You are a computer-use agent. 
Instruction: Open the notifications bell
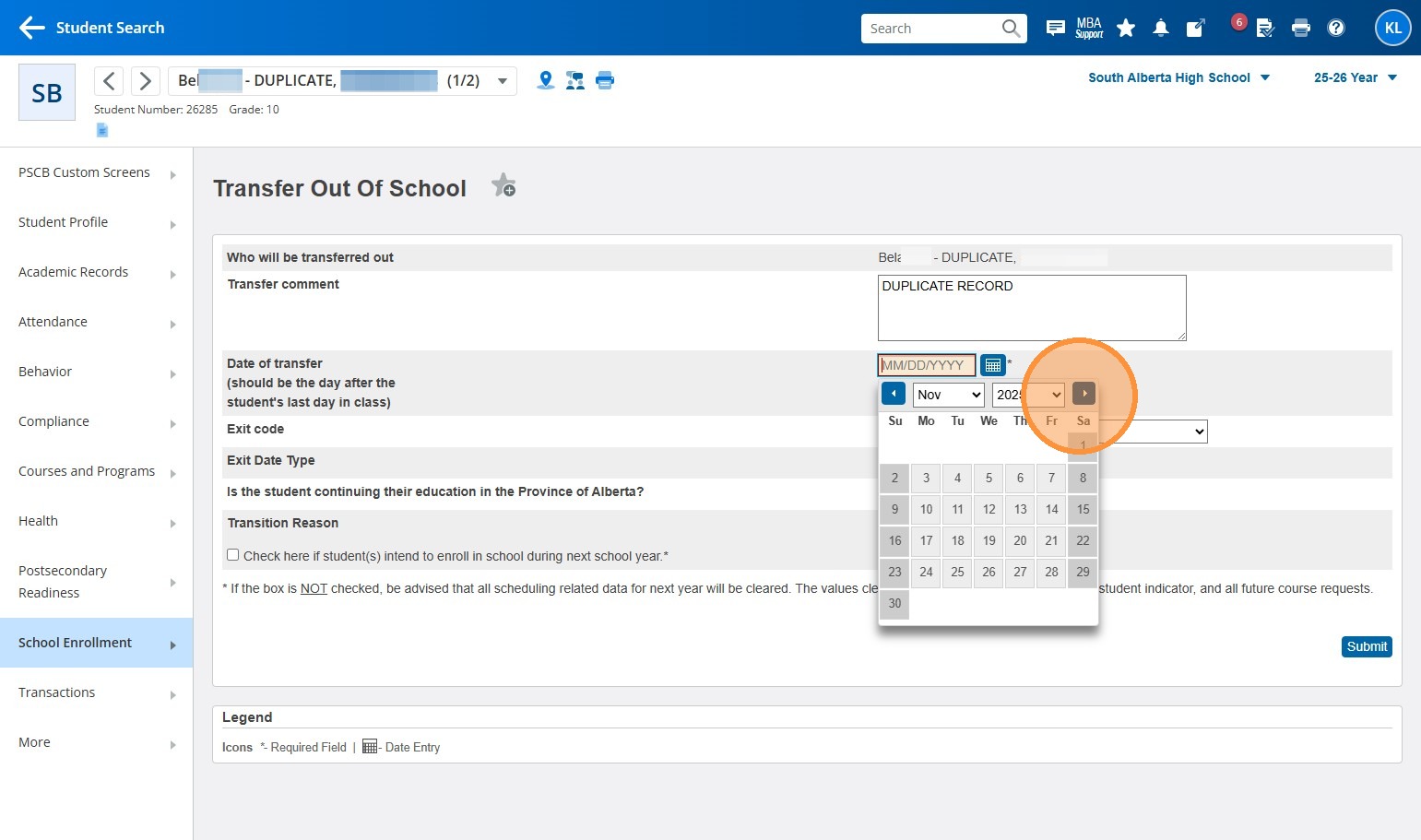1160,29
